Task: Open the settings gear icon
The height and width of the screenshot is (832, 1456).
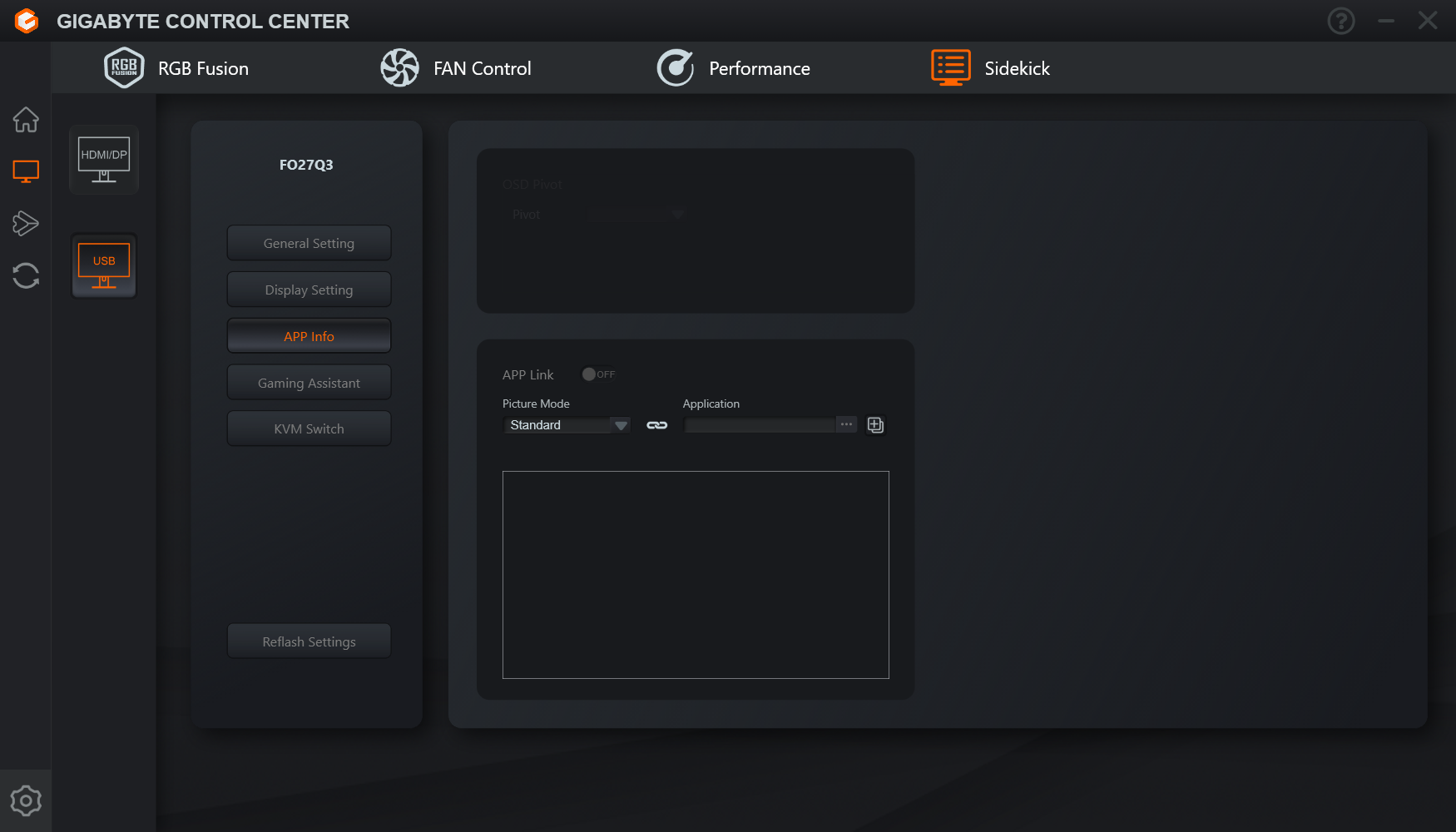Action: pos(26,800)
